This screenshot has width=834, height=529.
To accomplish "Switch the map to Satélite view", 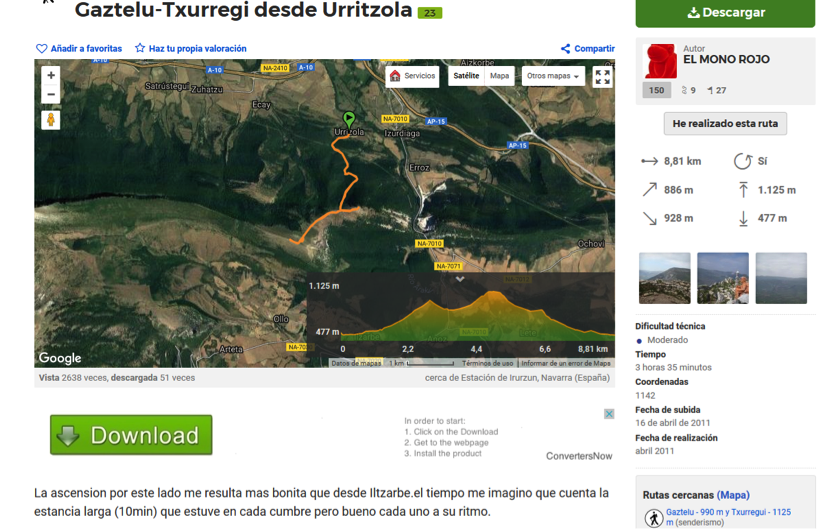I will [x=466, y=76].
